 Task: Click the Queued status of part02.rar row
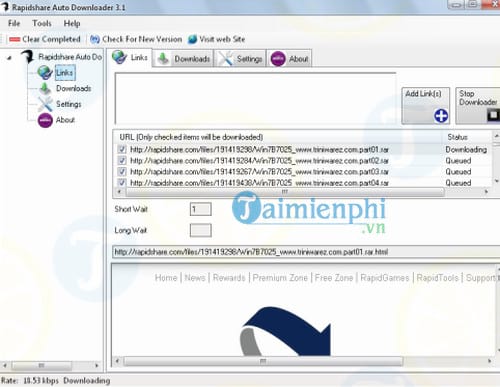458,160
